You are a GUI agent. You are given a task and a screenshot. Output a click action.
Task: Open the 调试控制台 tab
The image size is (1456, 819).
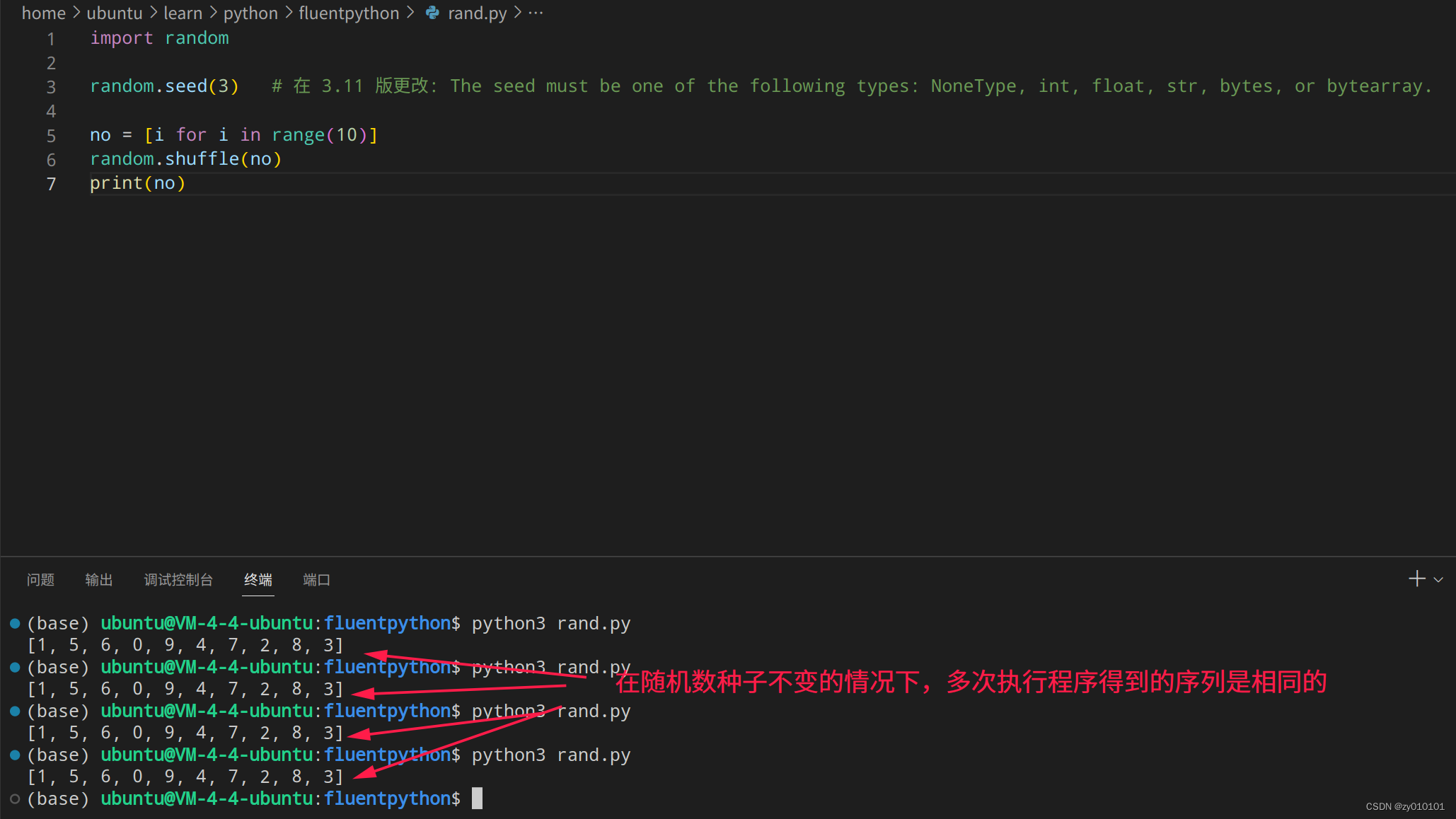(x=178, y=580)
